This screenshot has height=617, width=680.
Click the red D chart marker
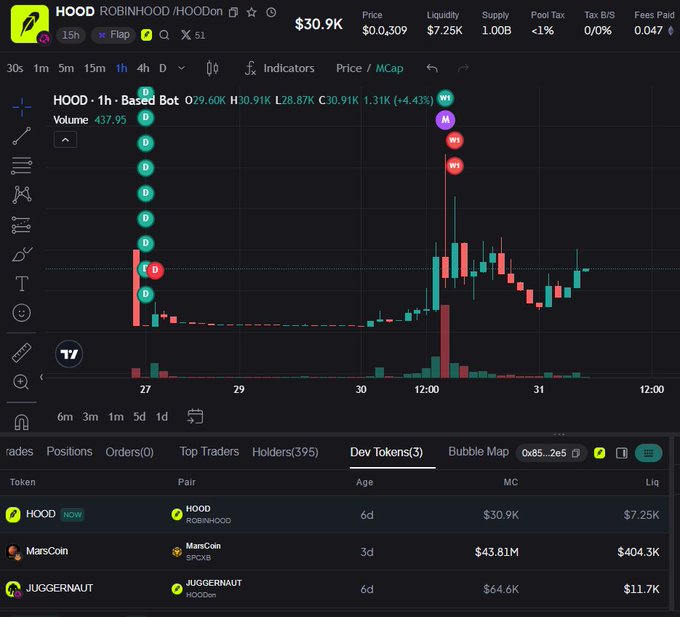point(155,270)
